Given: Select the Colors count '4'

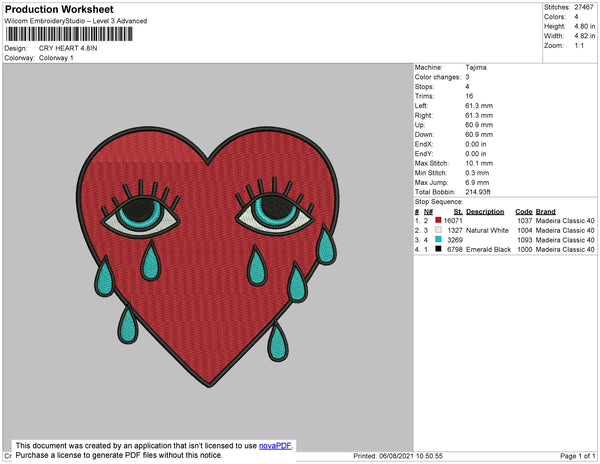Looking at the screenshot, I should tap(576, 17).
